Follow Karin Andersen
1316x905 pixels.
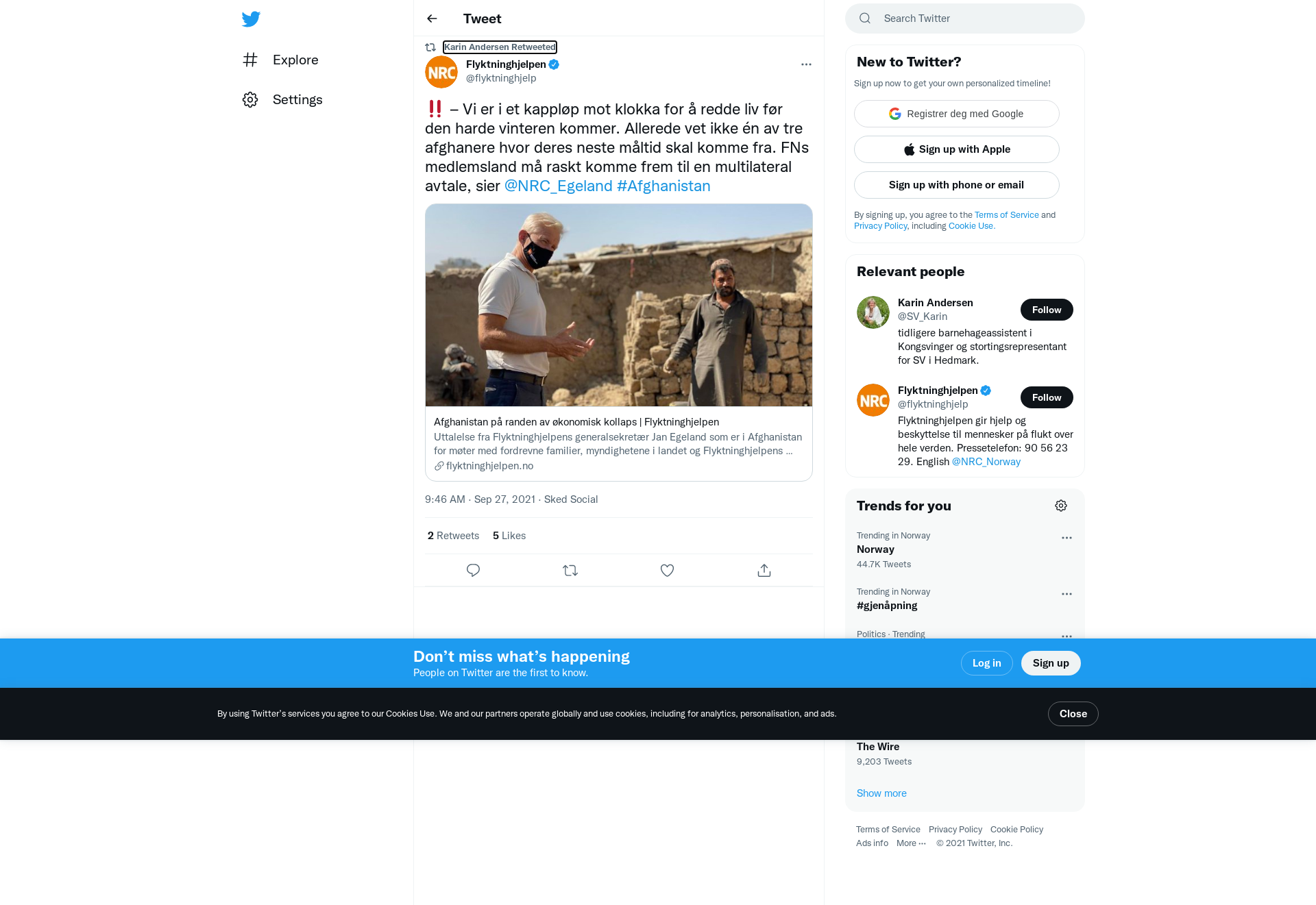coord(1047,310)
